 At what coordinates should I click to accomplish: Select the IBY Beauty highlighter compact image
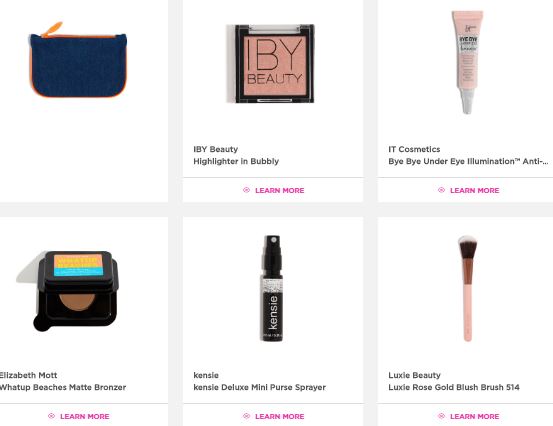coord(270,63)
